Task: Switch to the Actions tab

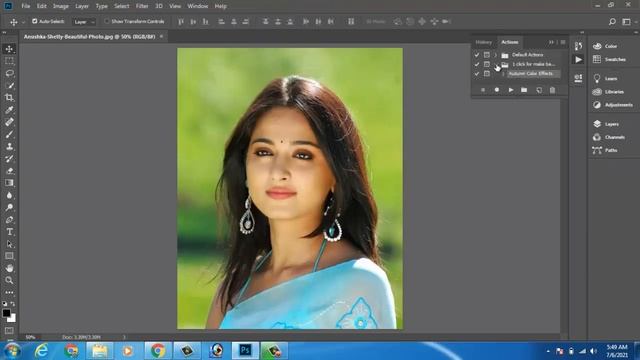Action: [x=510, y=42]
